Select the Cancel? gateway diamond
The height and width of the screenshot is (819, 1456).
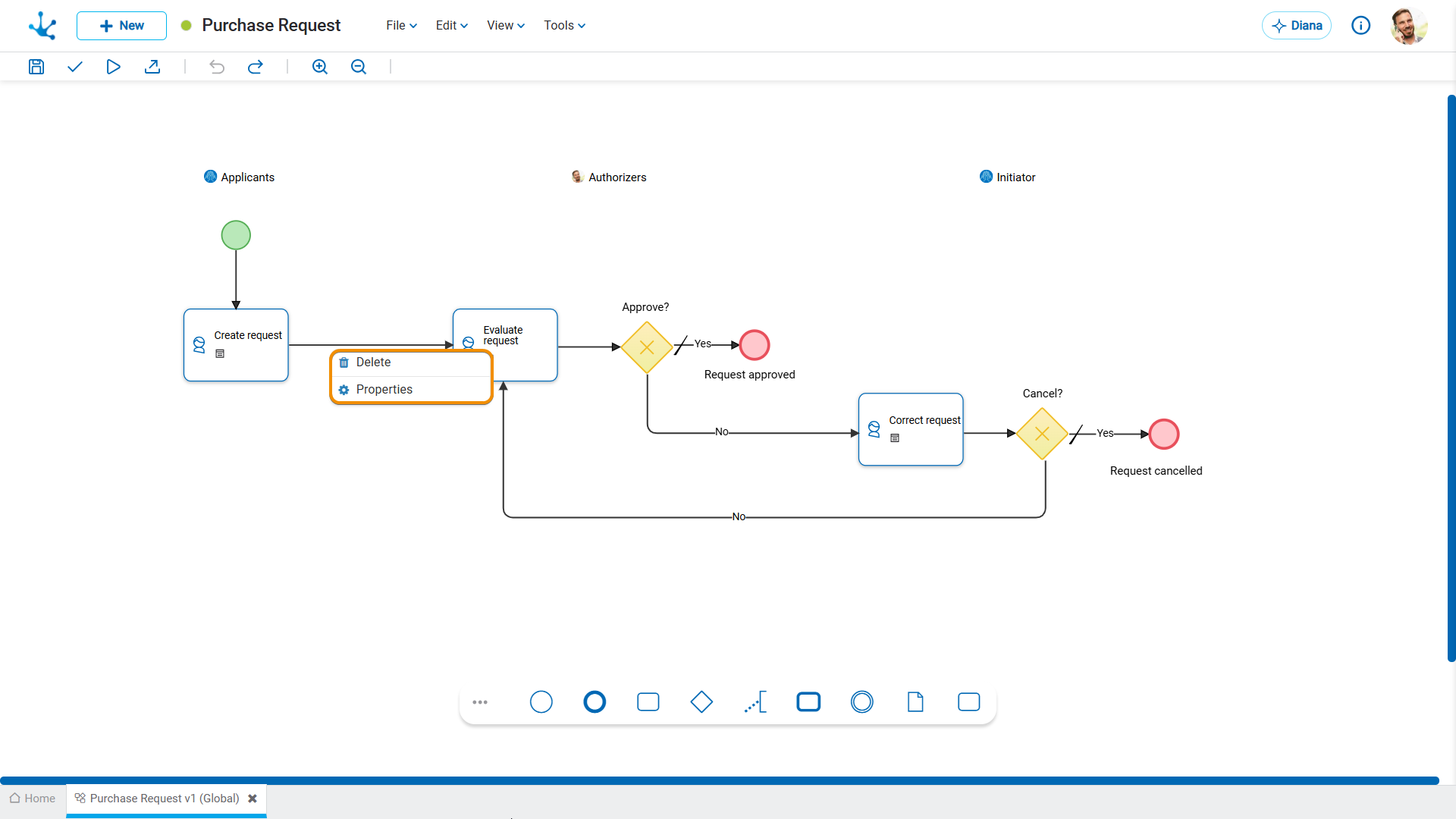pos(1042,434)
